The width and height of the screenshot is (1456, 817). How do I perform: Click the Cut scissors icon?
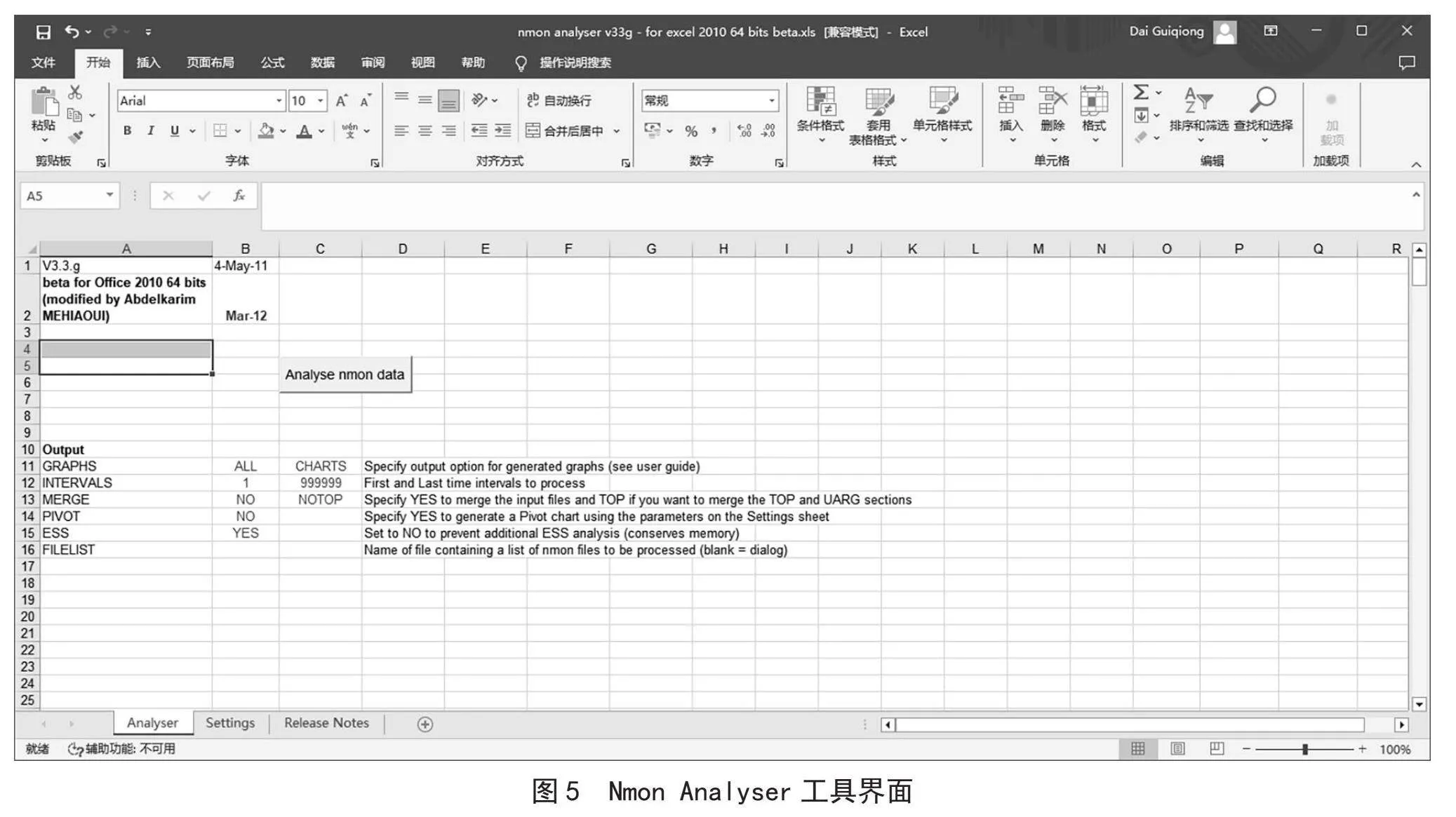(x=75, y=93)
